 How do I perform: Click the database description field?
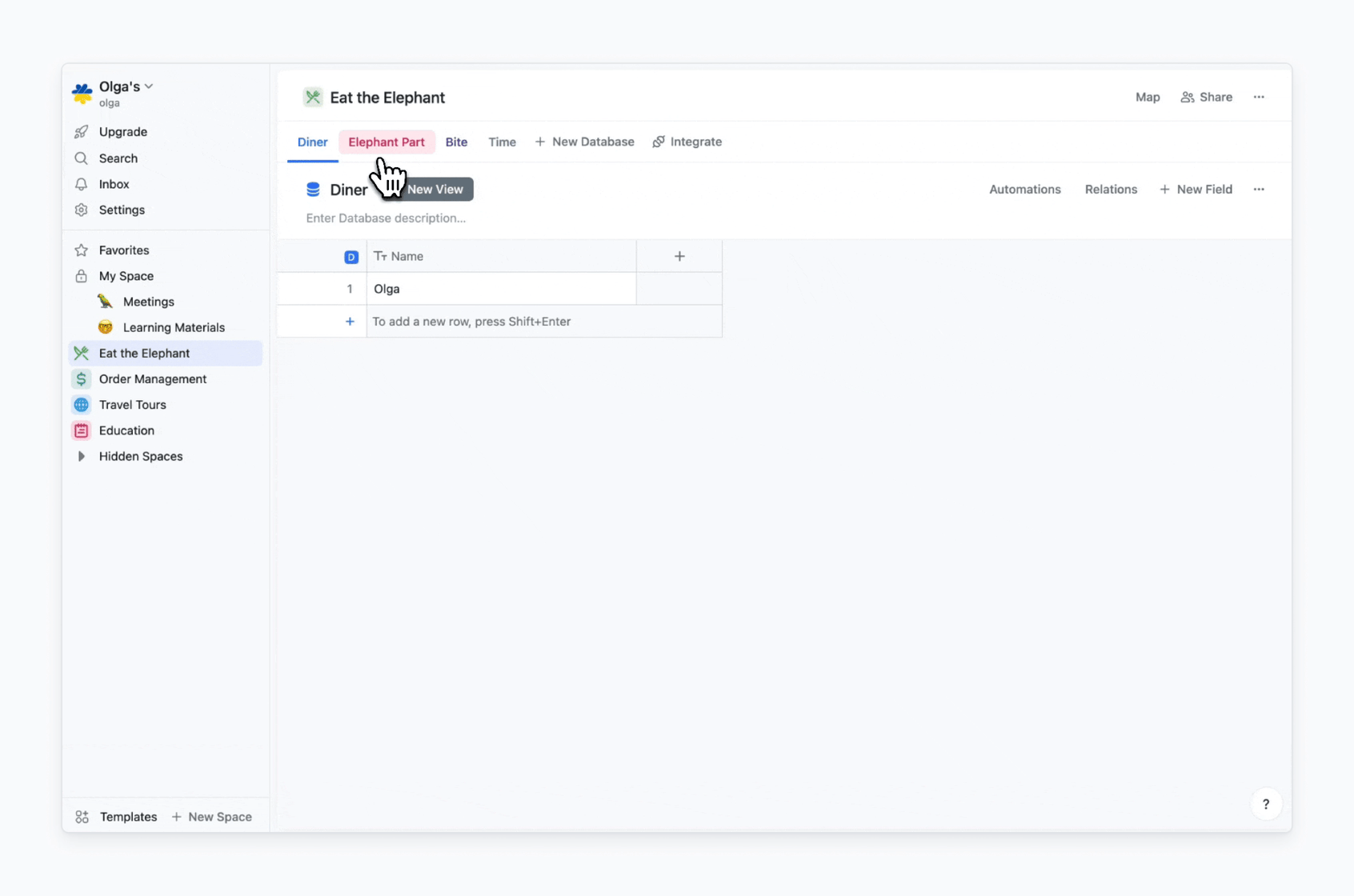(x=386, y=218)
